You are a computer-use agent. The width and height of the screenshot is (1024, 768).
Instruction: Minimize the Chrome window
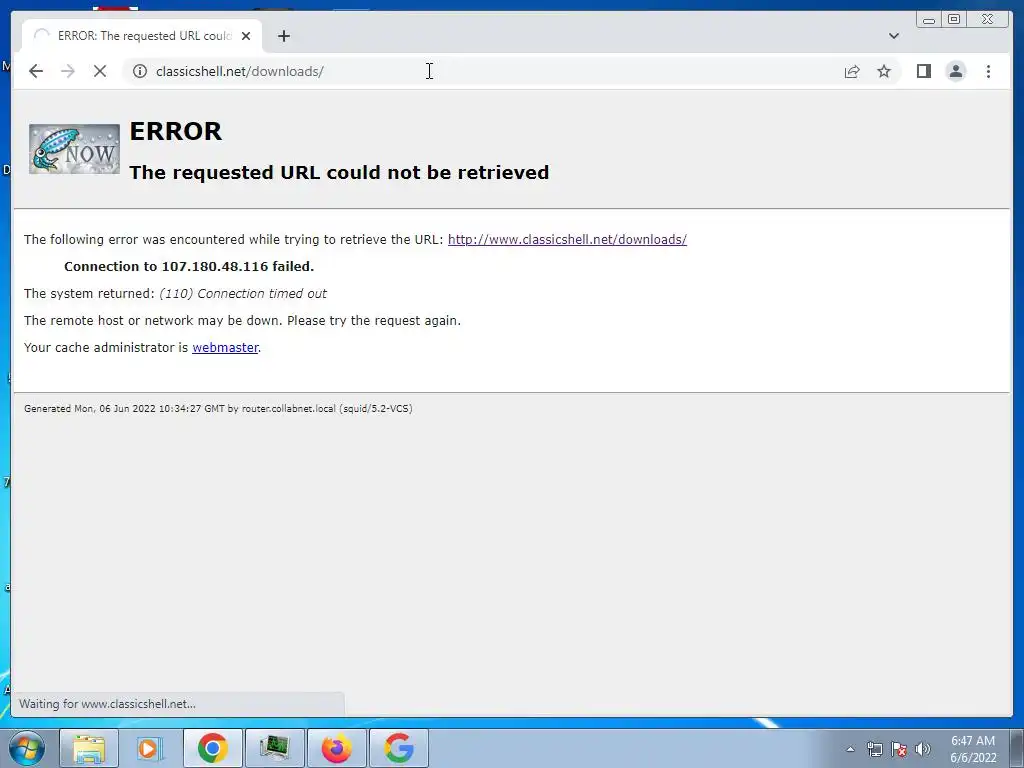click(x=929, y=20)
